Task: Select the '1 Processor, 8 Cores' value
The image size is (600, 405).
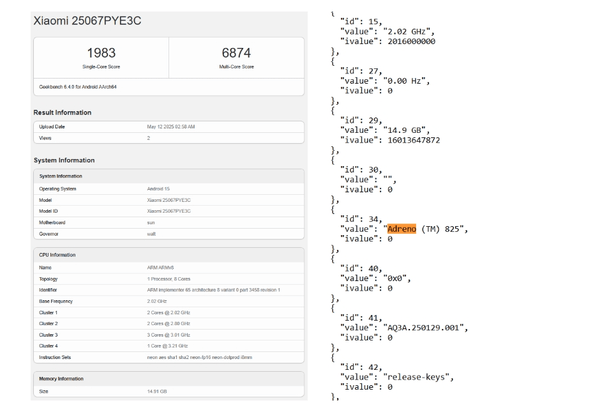Action: tap(169, 279)
